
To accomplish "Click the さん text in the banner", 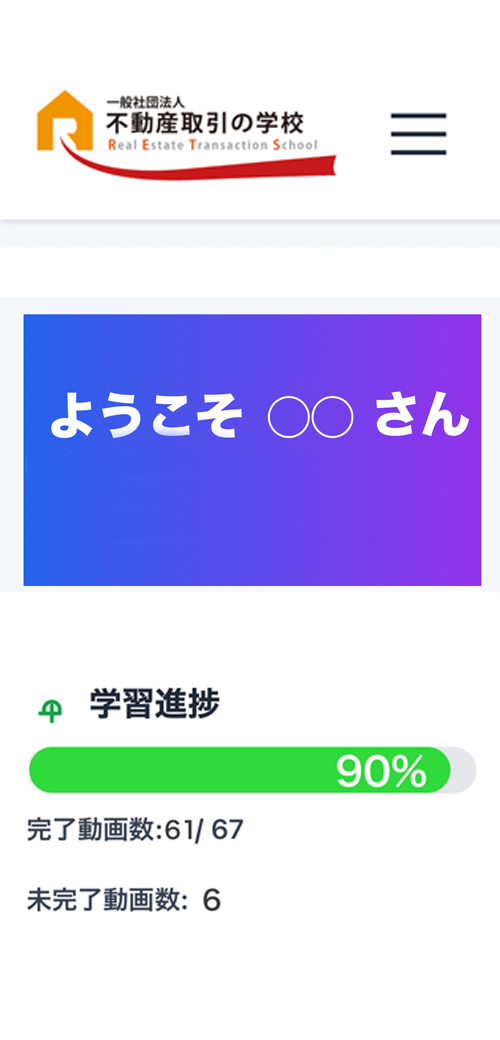I will coord(422,416).
